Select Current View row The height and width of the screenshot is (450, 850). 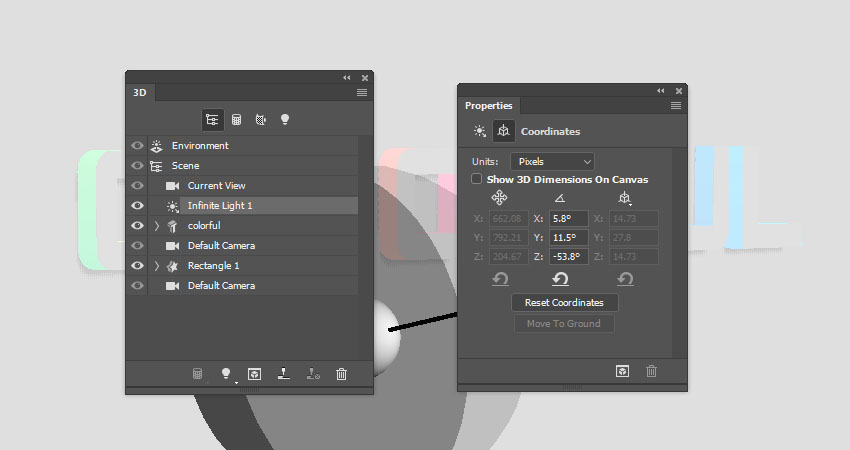pos(253,185)
